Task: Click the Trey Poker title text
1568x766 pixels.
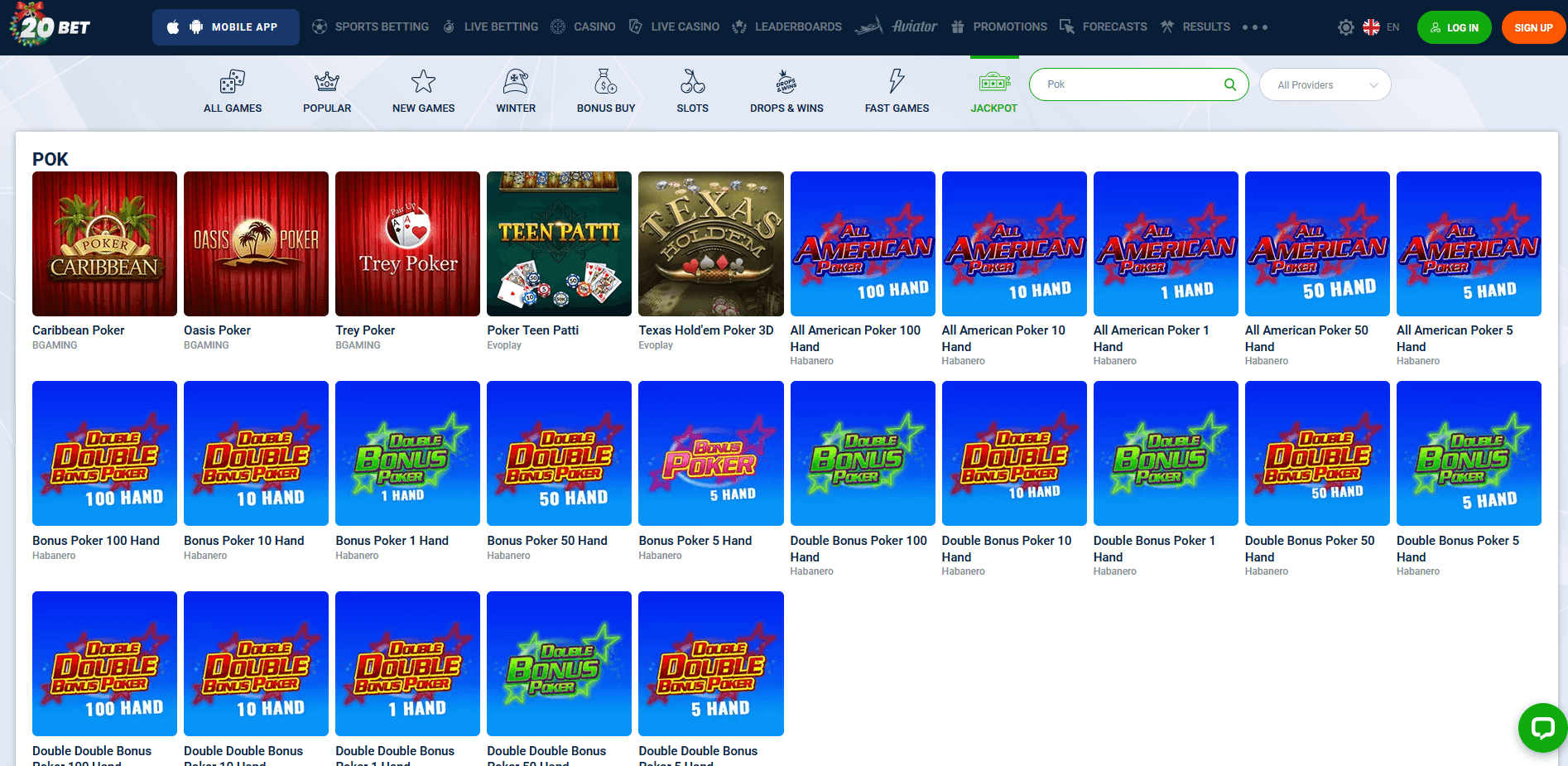Action: click(365, 330)
